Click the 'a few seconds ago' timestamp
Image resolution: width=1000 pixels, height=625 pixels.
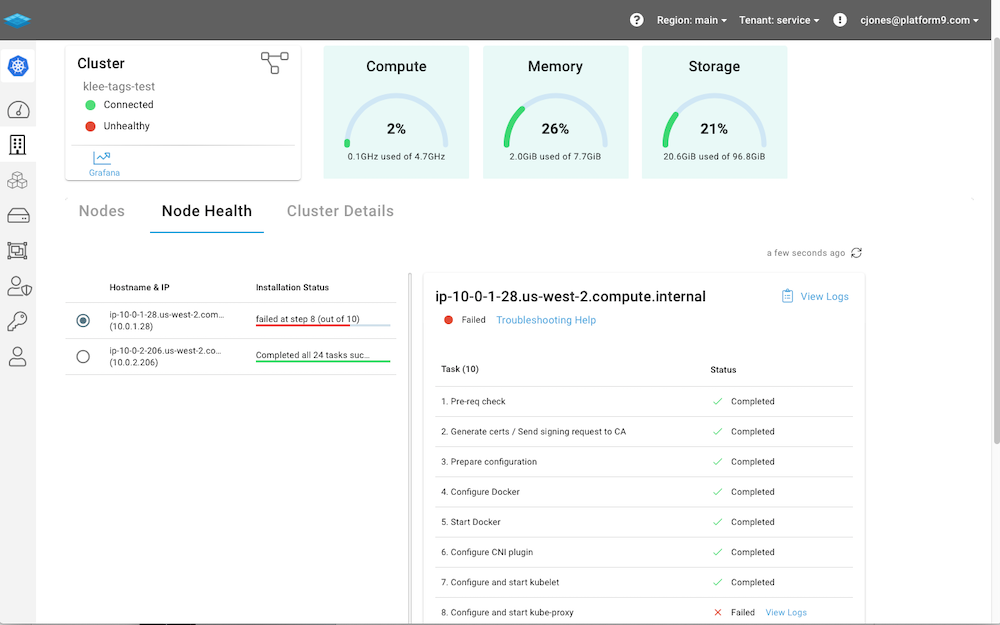(x=805, y=253)
